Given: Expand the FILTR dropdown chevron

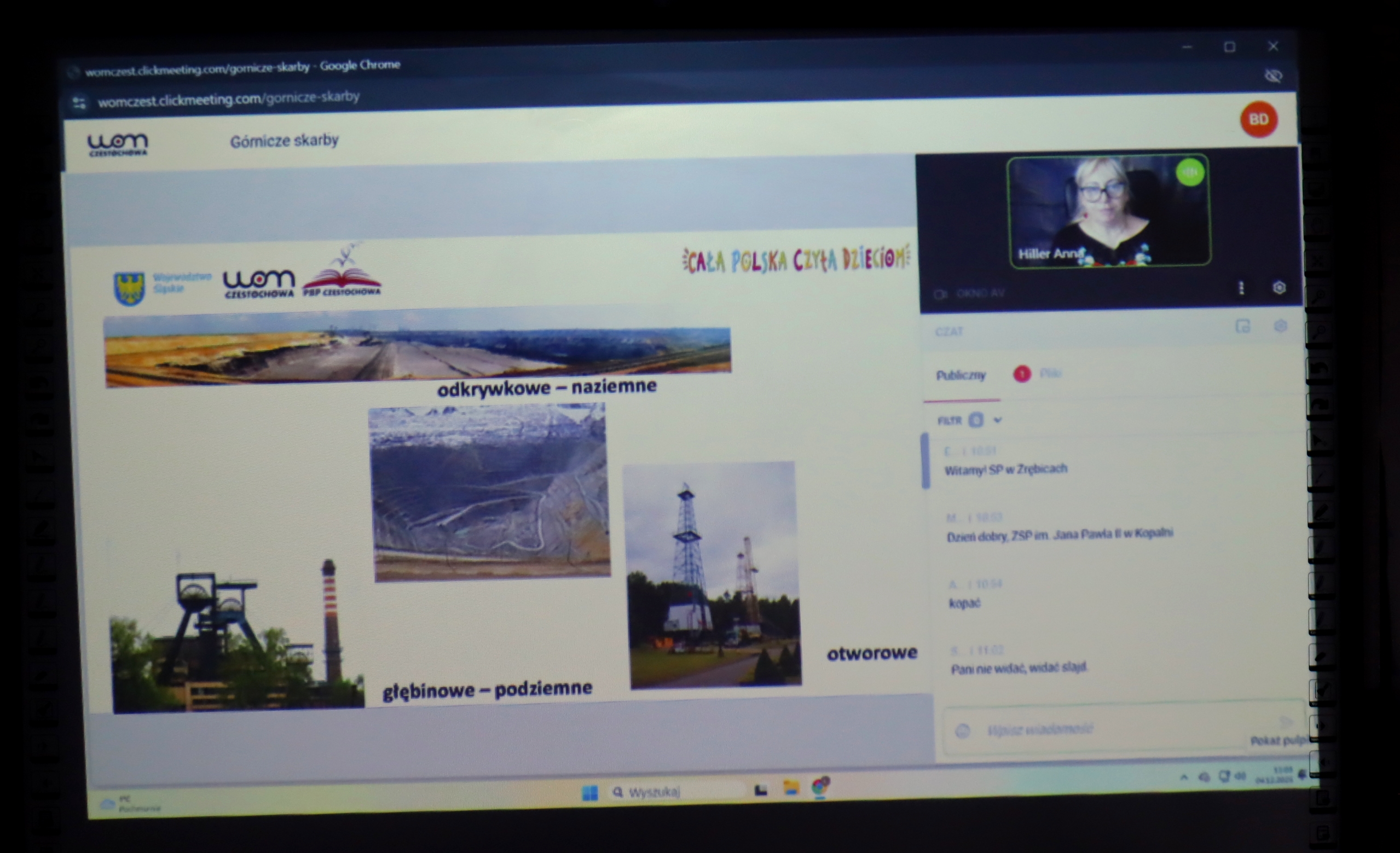Looking at the screenshot, I should pyautogui.click(x=998, y=420).
